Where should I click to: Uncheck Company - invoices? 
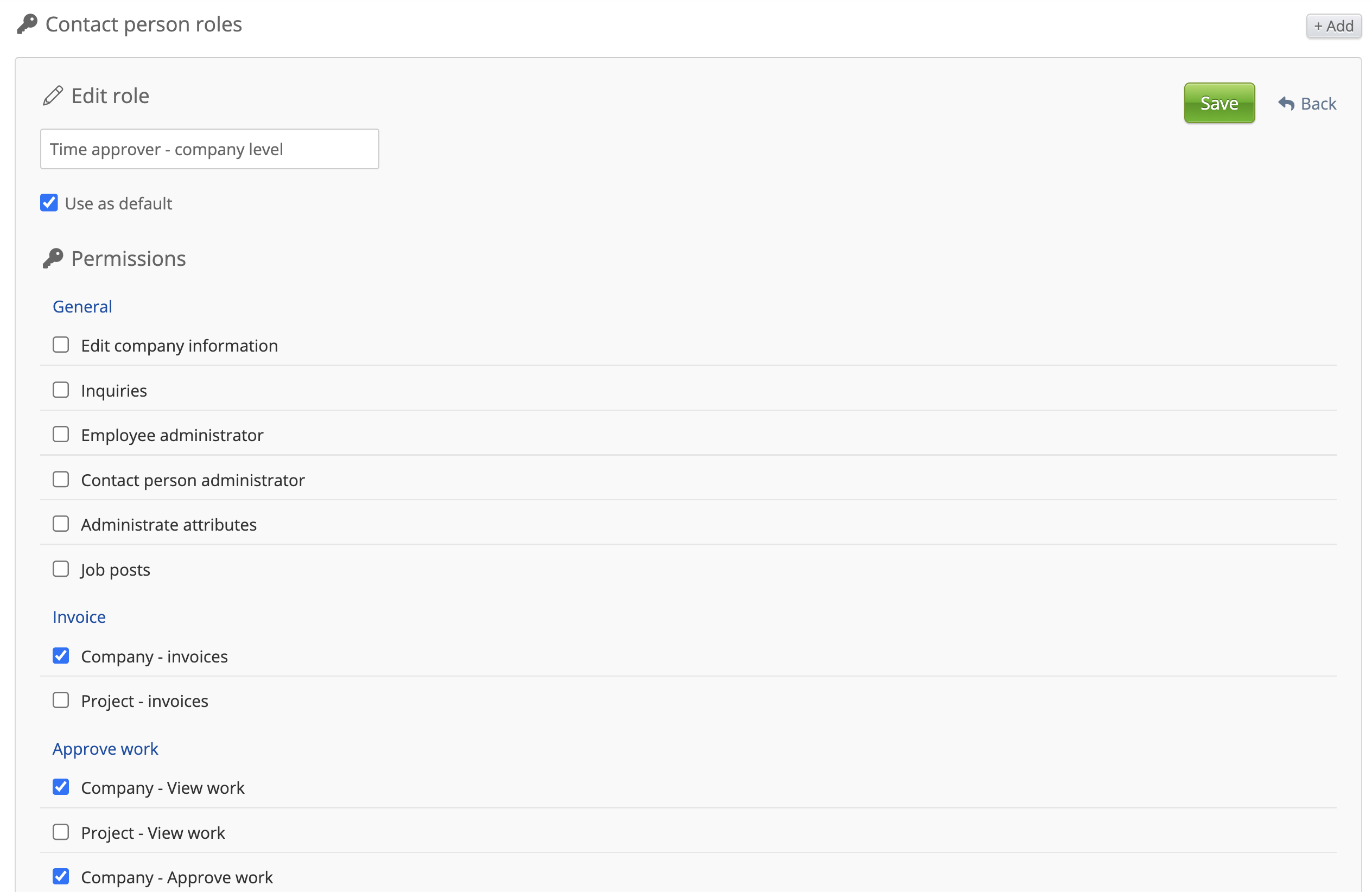(x=61, y=656)
